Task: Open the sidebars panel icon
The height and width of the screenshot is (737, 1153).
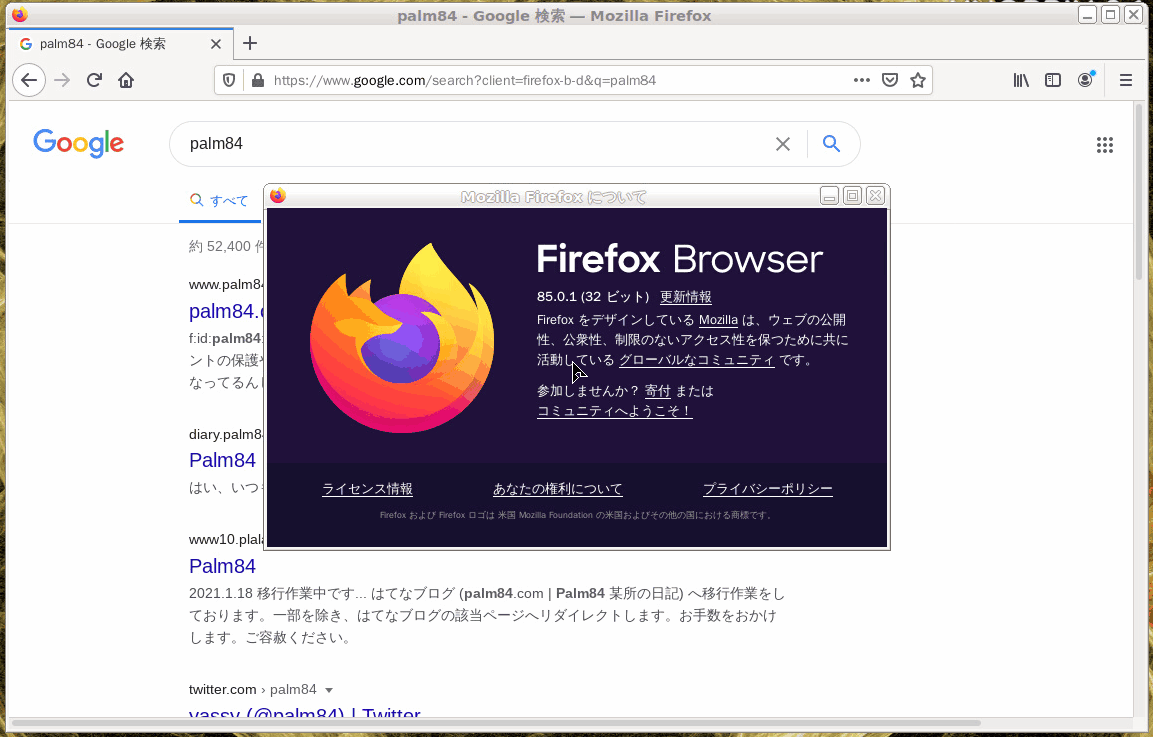Action: (x=1053, y=80)
